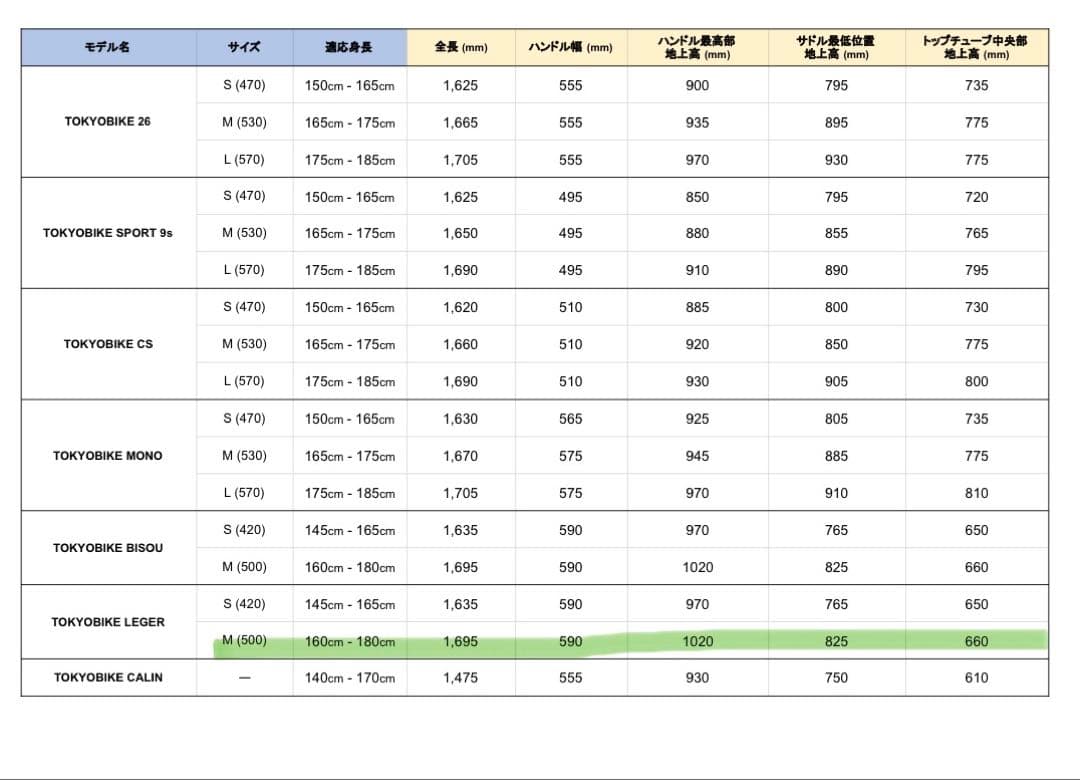Select the 565 handle width value
1080x780 pixels.
point(571,419)
